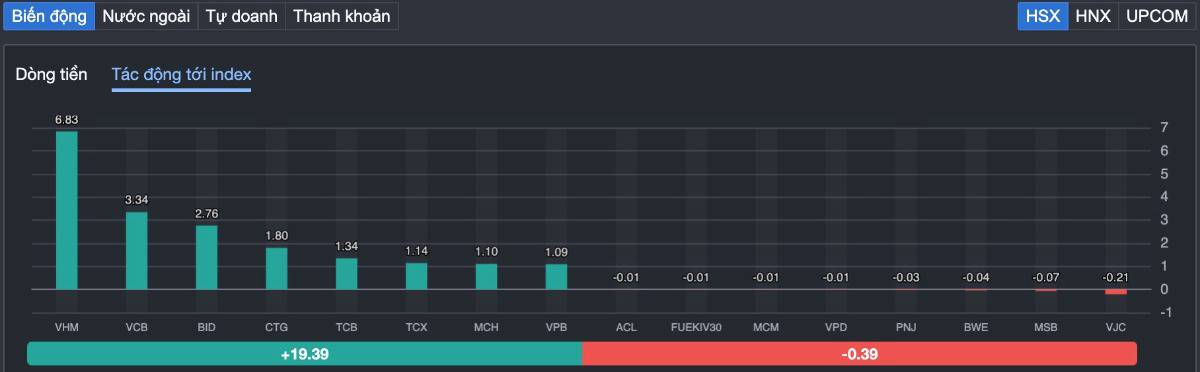Click the BWE ticker label
The image size is (1200, 372).
pyautogui.click(x=976, y=327)
